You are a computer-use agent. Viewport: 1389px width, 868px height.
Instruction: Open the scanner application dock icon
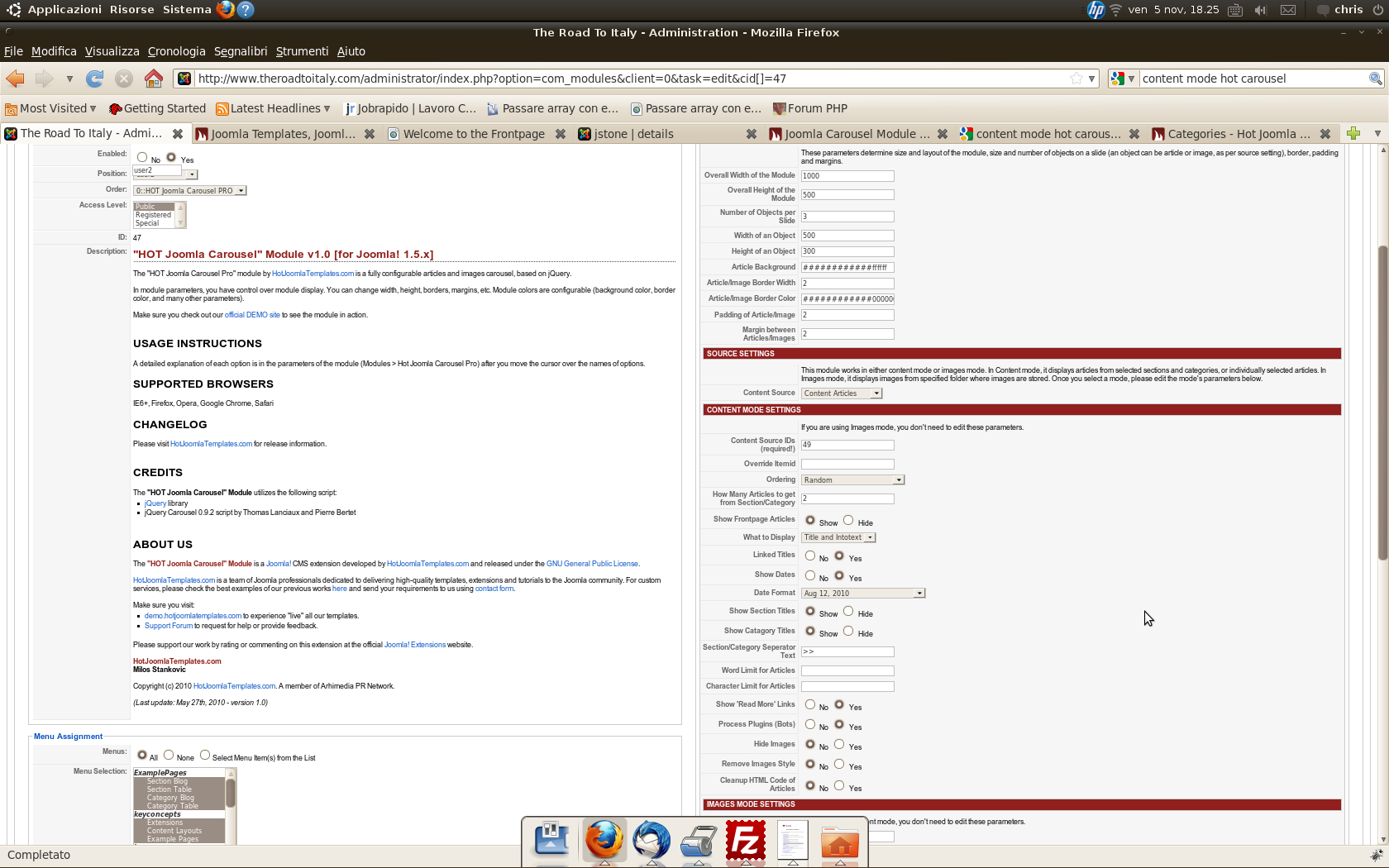click(699, 842)
